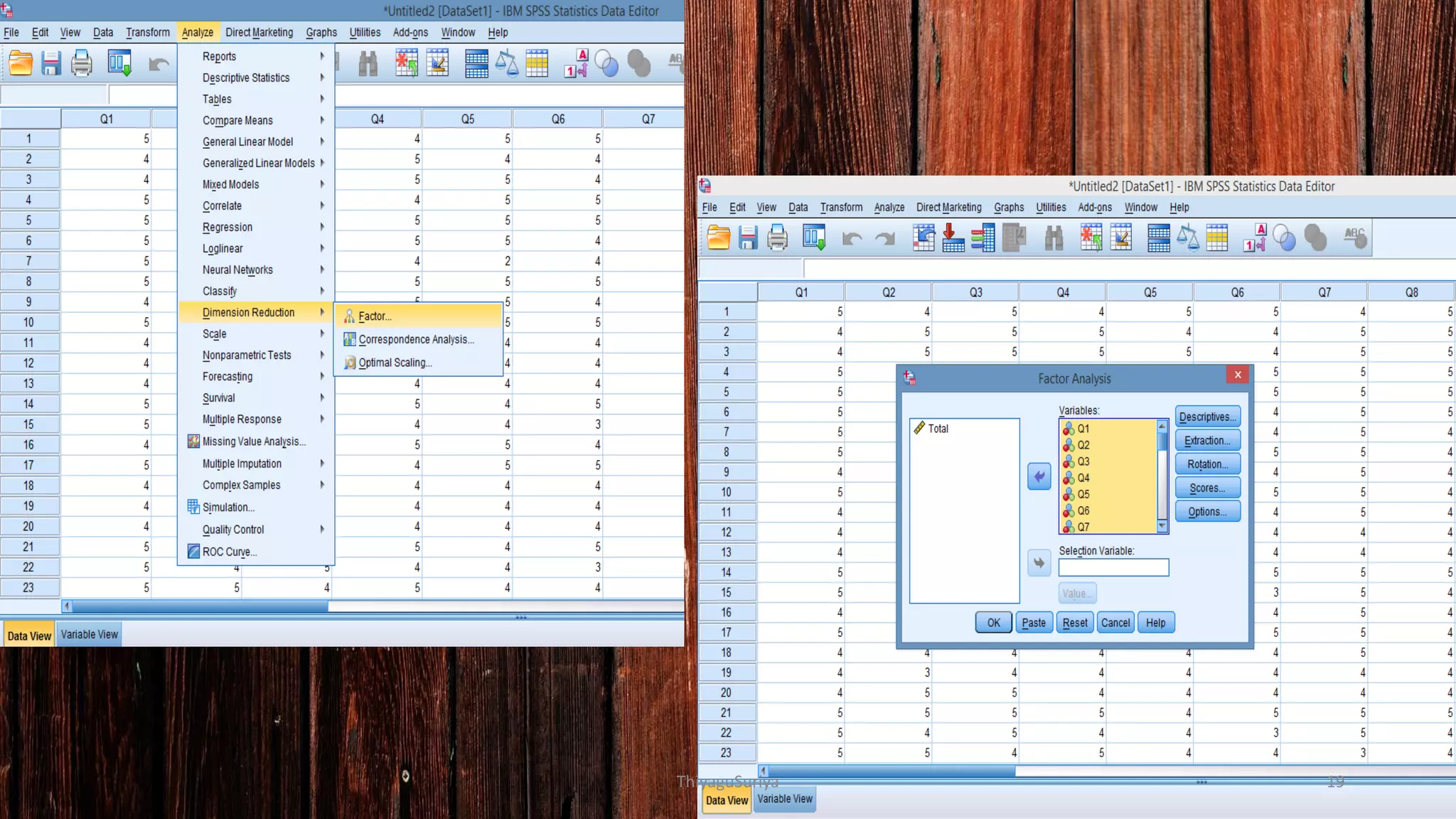Expand the Descriptive Statistics submenu
The height and width of the screenshot is (819, 1456).
coord(246,77)
